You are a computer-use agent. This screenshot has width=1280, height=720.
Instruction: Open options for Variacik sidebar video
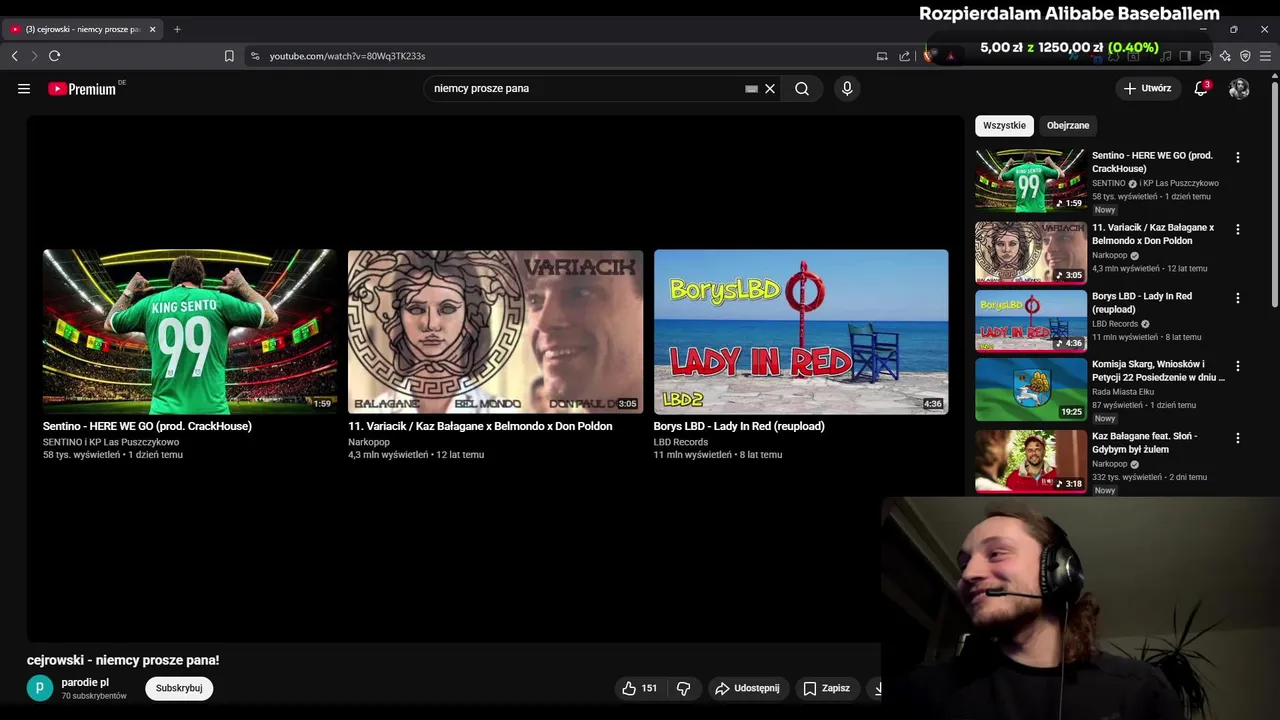pyautogui.click(x=1238, y=230)
